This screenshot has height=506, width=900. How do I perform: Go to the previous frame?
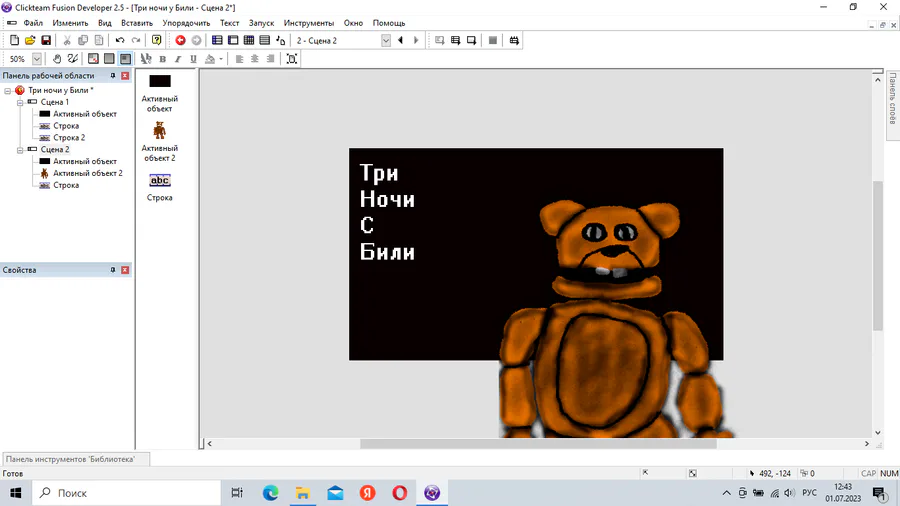click(401, 40)
